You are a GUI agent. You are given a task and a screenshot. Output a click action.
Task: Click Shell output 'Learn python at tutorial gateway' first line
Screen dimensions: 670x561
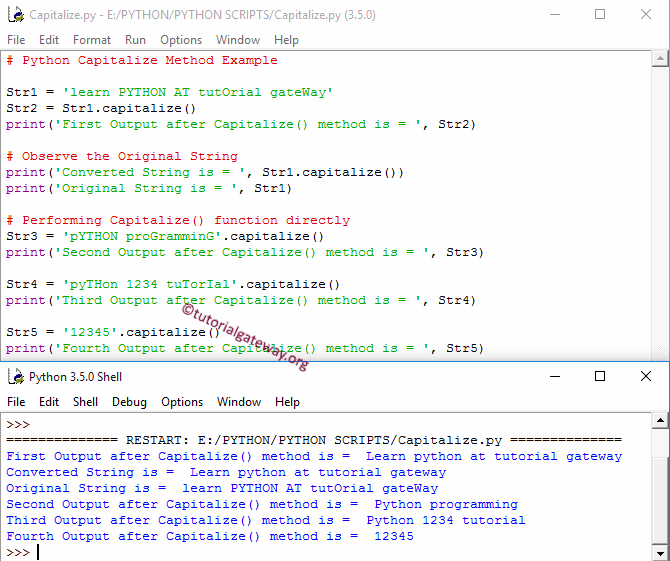click(x=314, y=456)
